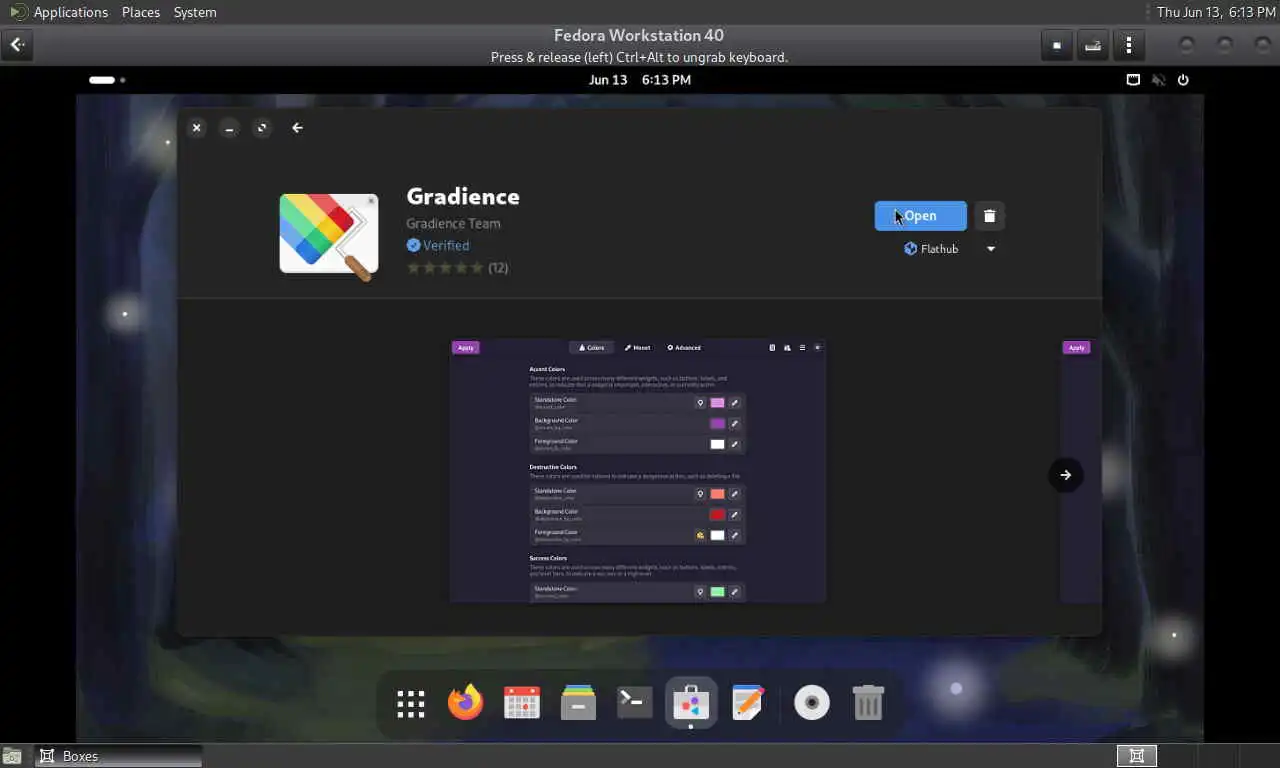Open guest clock Jun 13 6:13 PM
The height and width of the screenshot is (768, 1280).
(x=640, y=80)
